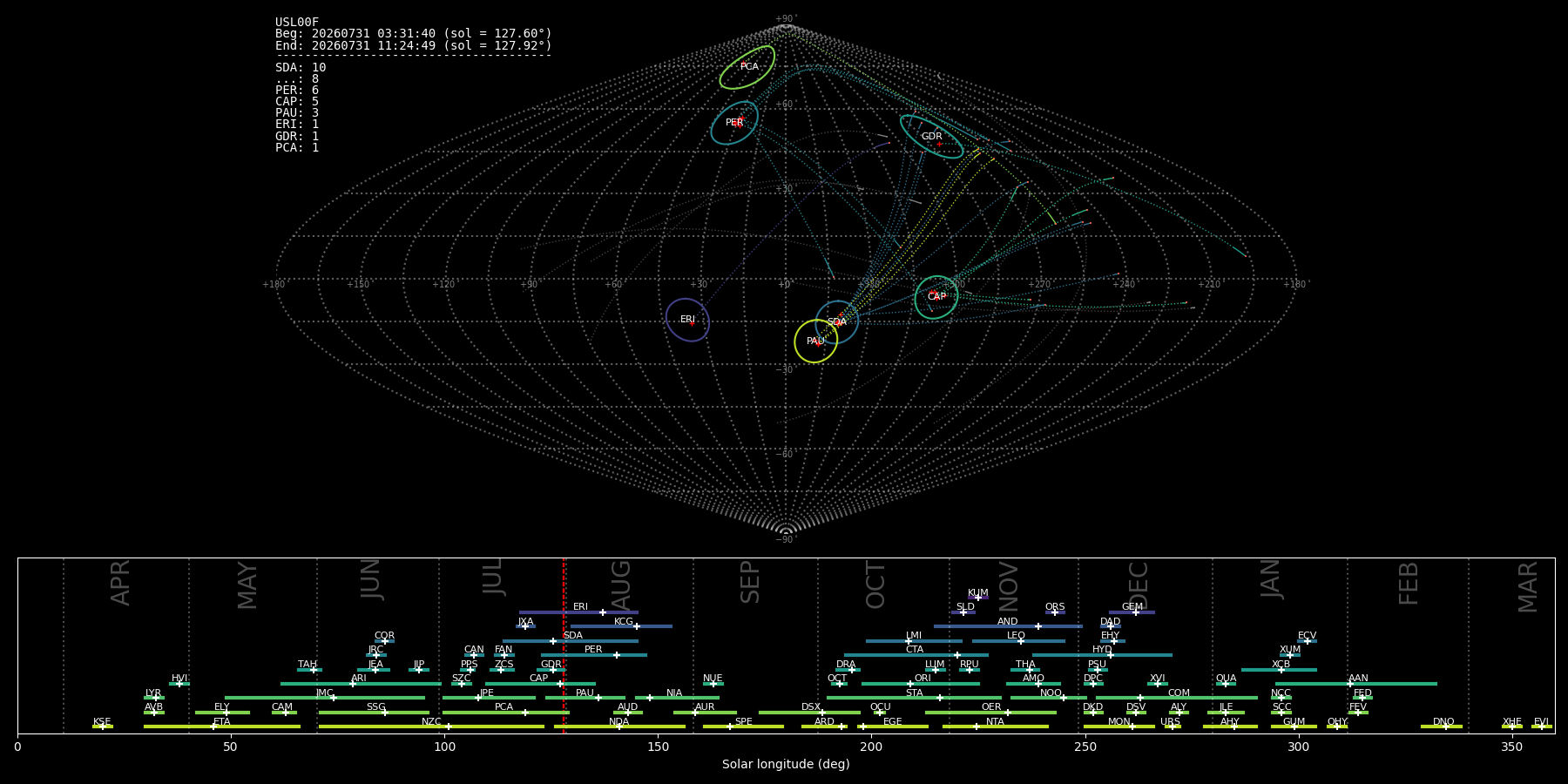Click the KUM shower label in the timeline

click(978, 593)
